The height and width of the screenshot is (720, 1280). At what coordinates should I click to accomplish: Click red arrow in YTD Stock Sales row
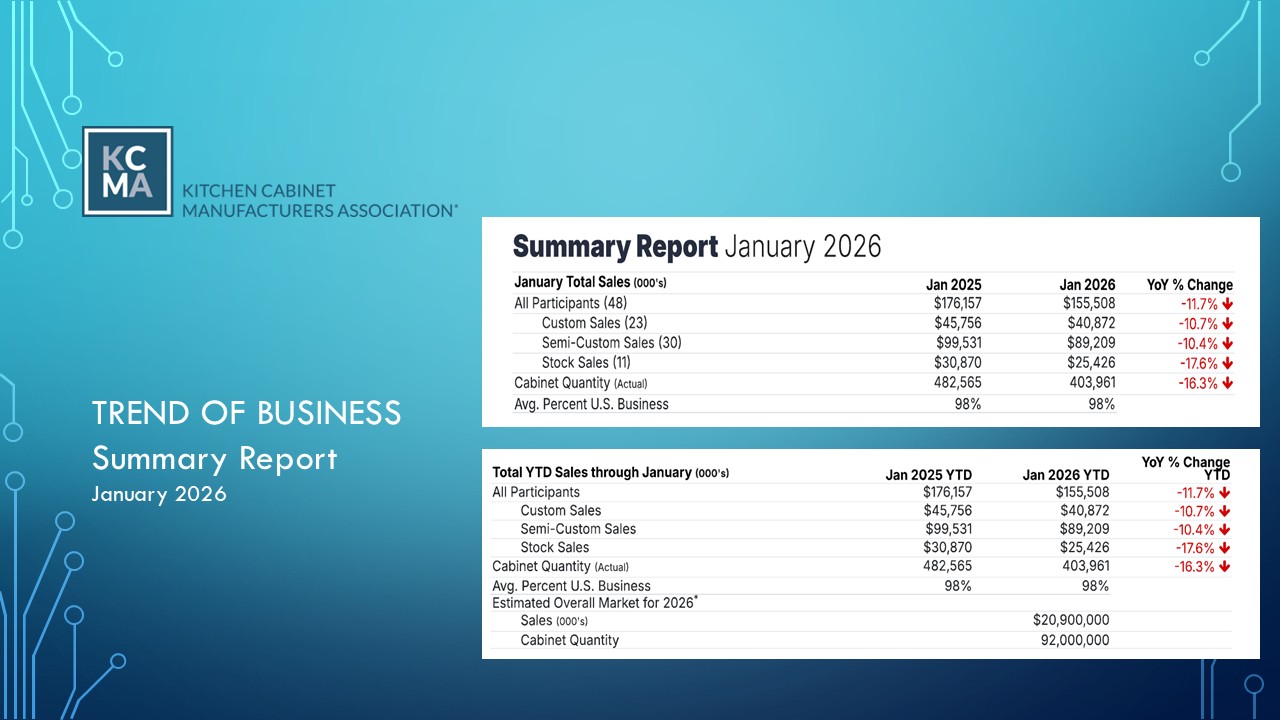(x=1223, y=548)
